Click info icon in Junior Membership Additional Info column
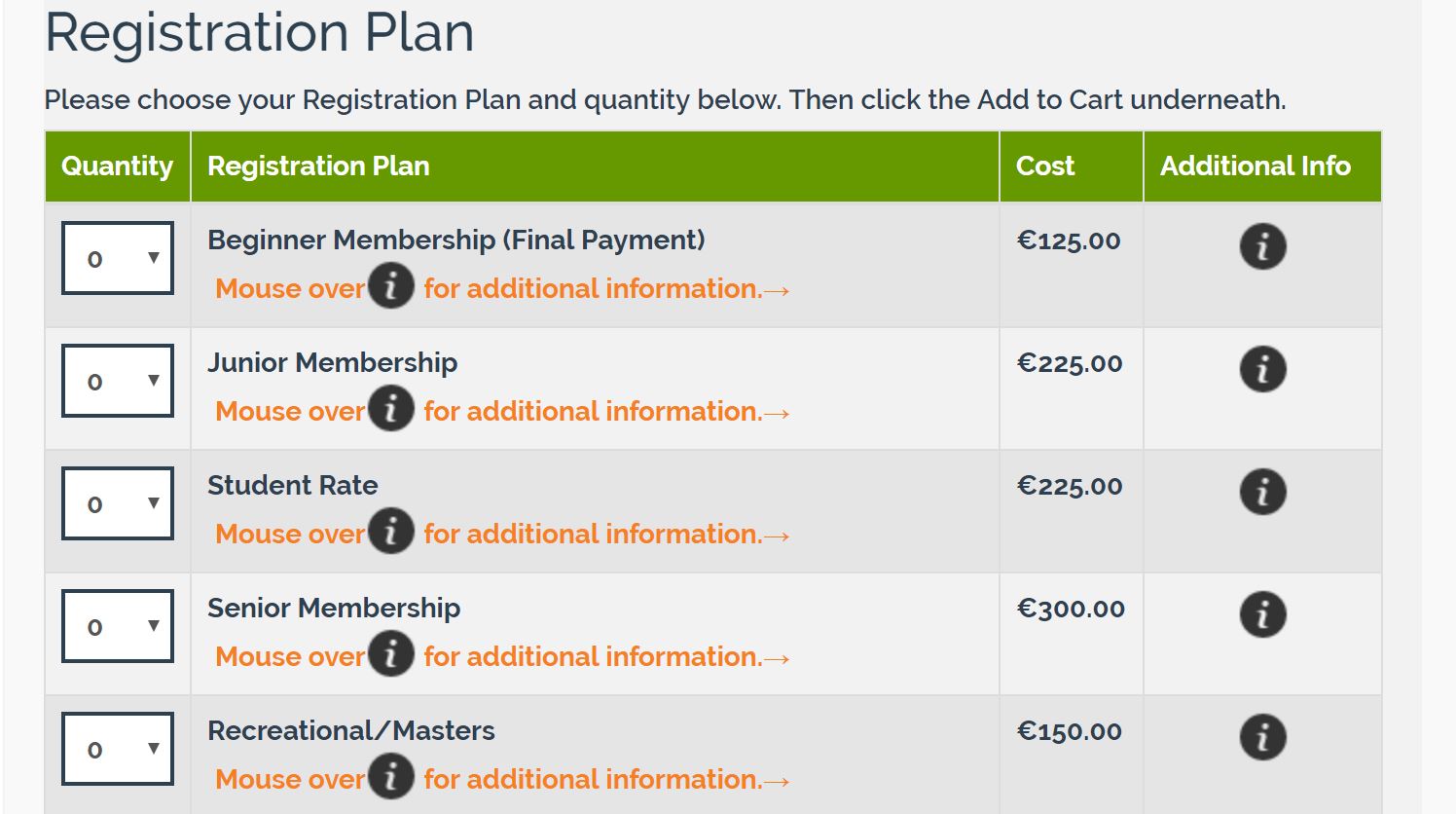1456x814 pixels. 1262,369
